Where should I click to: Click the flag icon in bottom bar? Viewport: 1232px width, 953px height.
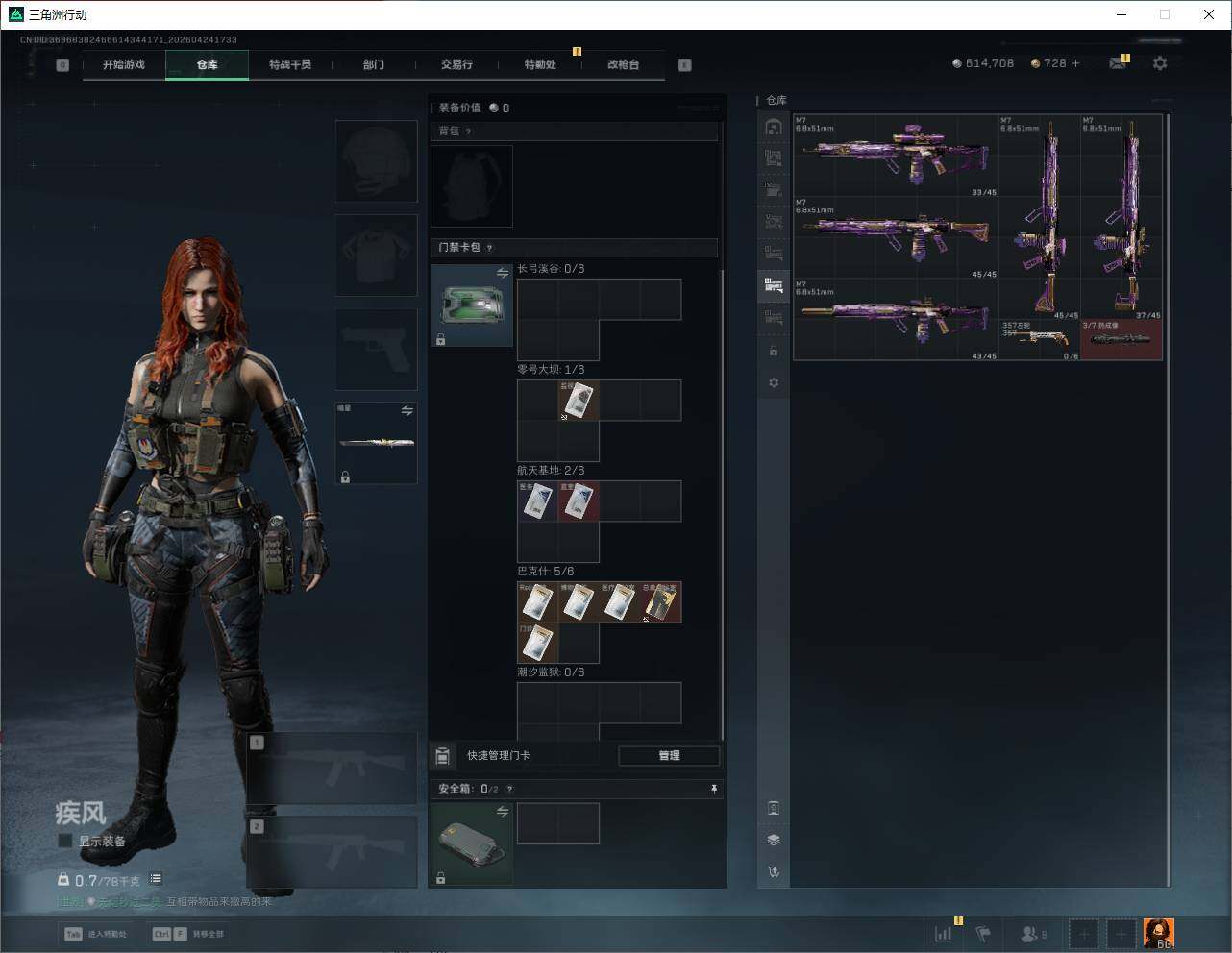[983, 933]
